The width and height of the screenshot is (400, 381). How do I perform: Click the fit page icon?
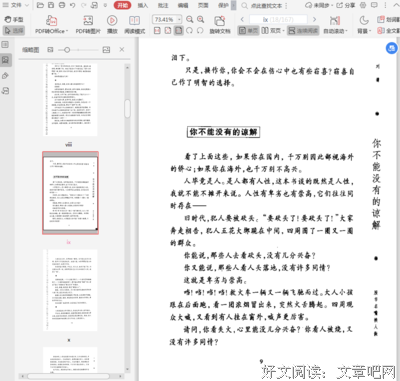168,31
